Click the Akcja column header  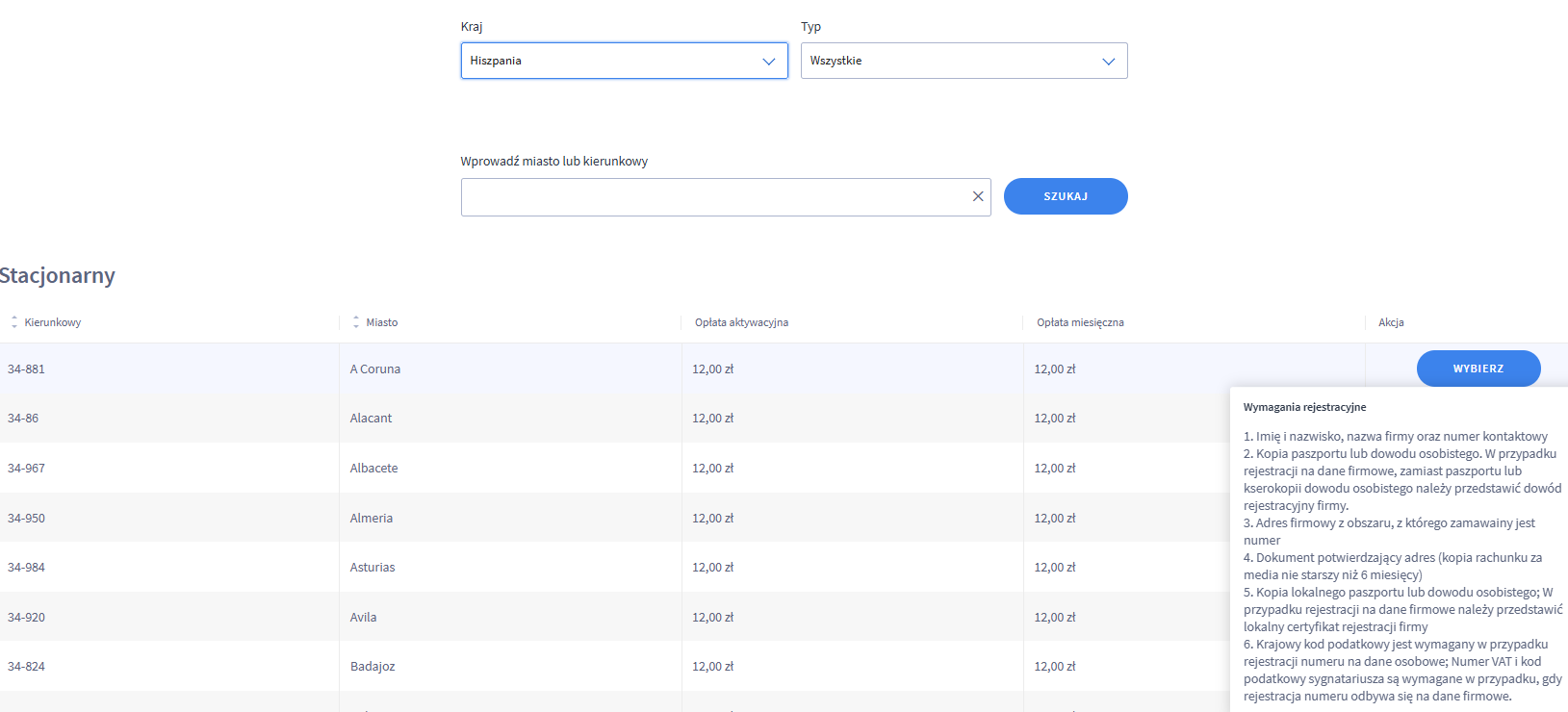click(x=1391, y=322)
